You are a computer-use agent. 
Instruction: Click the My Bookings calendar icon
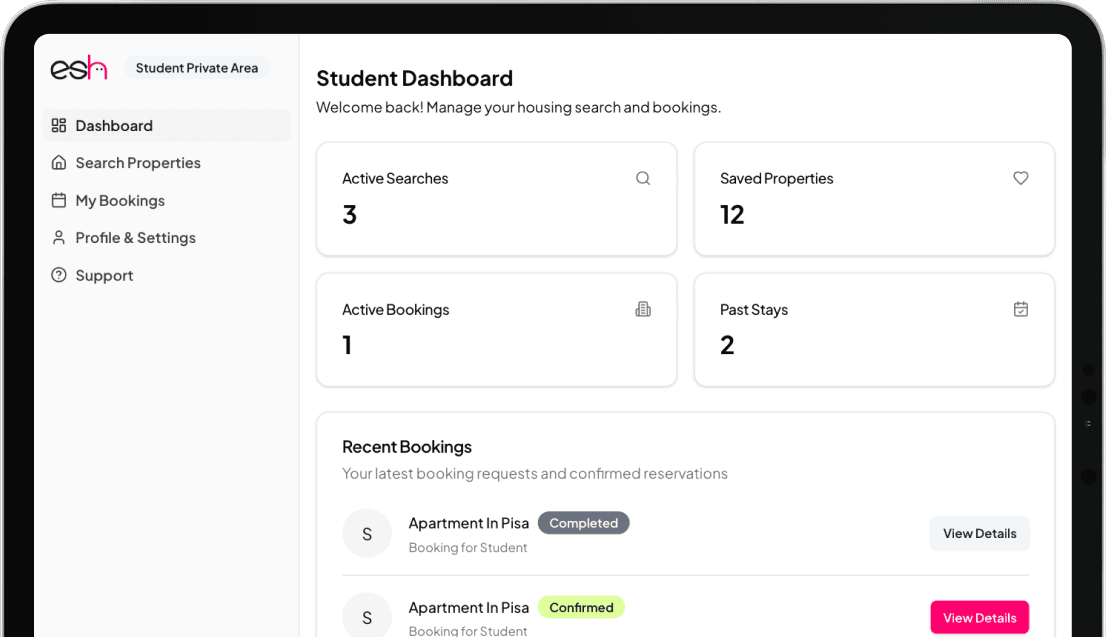(59, 200)
